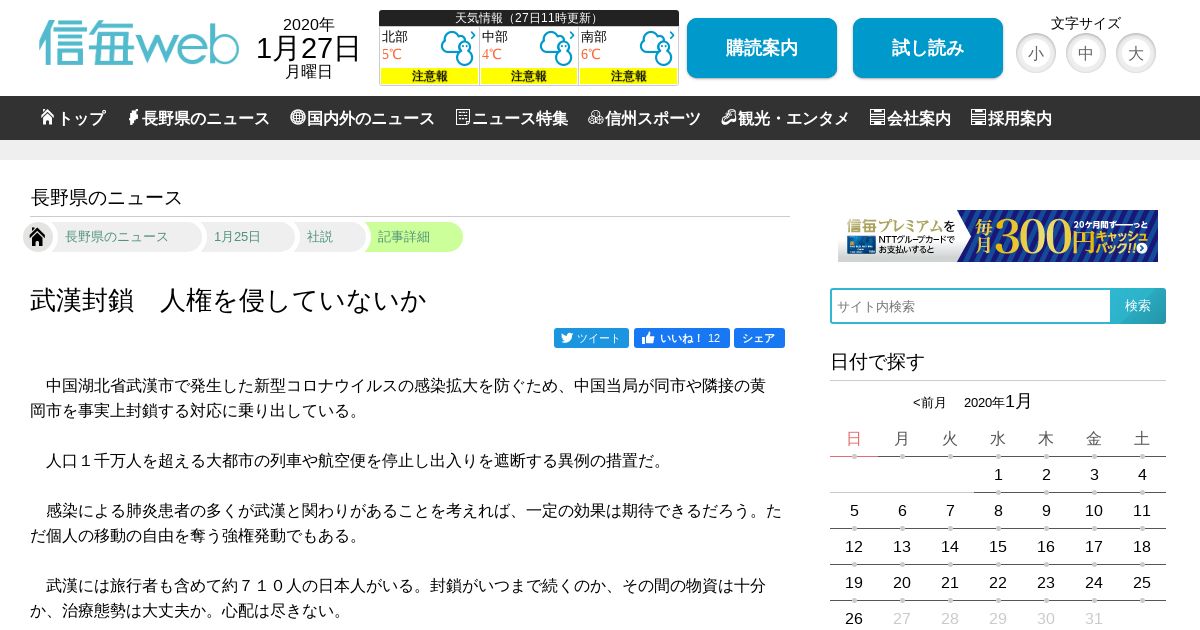Image resolution: width=1200 pixels, height=630 pixels.
Task: Open トップ in the navigation bar
Action: tap(73, 118)
